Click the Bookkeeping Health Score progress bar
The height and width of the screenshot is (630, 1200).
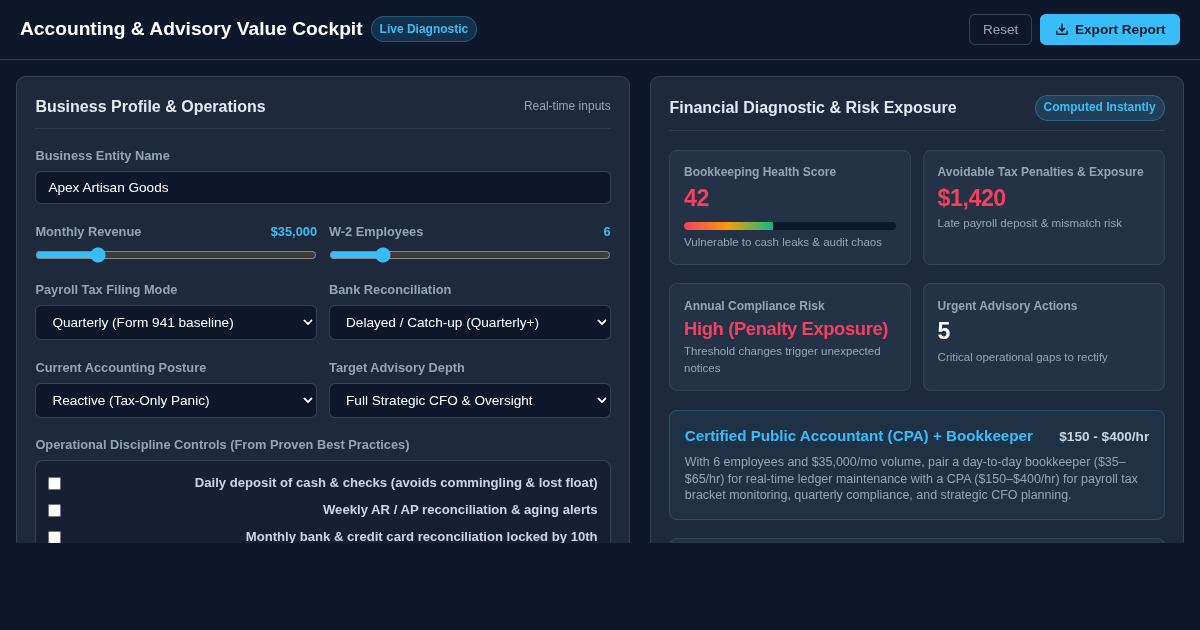790,226
